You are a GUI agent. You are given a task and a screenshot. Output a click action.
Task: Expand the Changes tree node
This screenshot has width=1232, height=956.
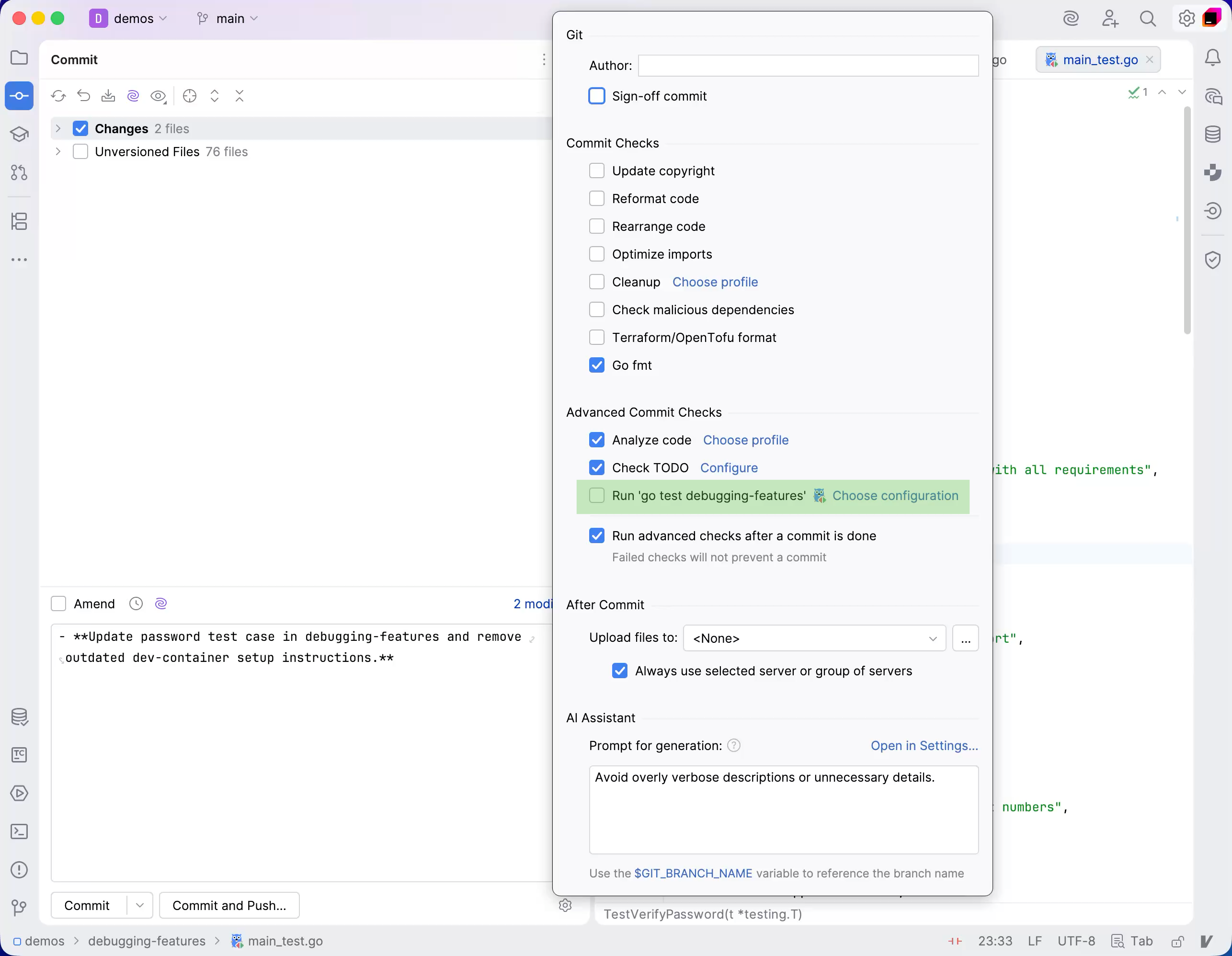(58, 128)
